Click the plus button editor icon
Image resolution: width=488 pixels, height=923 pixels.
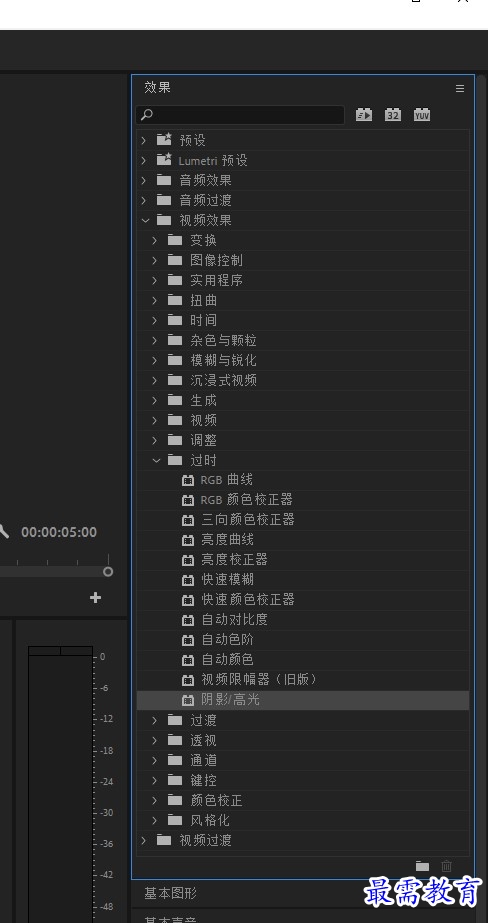95,598
